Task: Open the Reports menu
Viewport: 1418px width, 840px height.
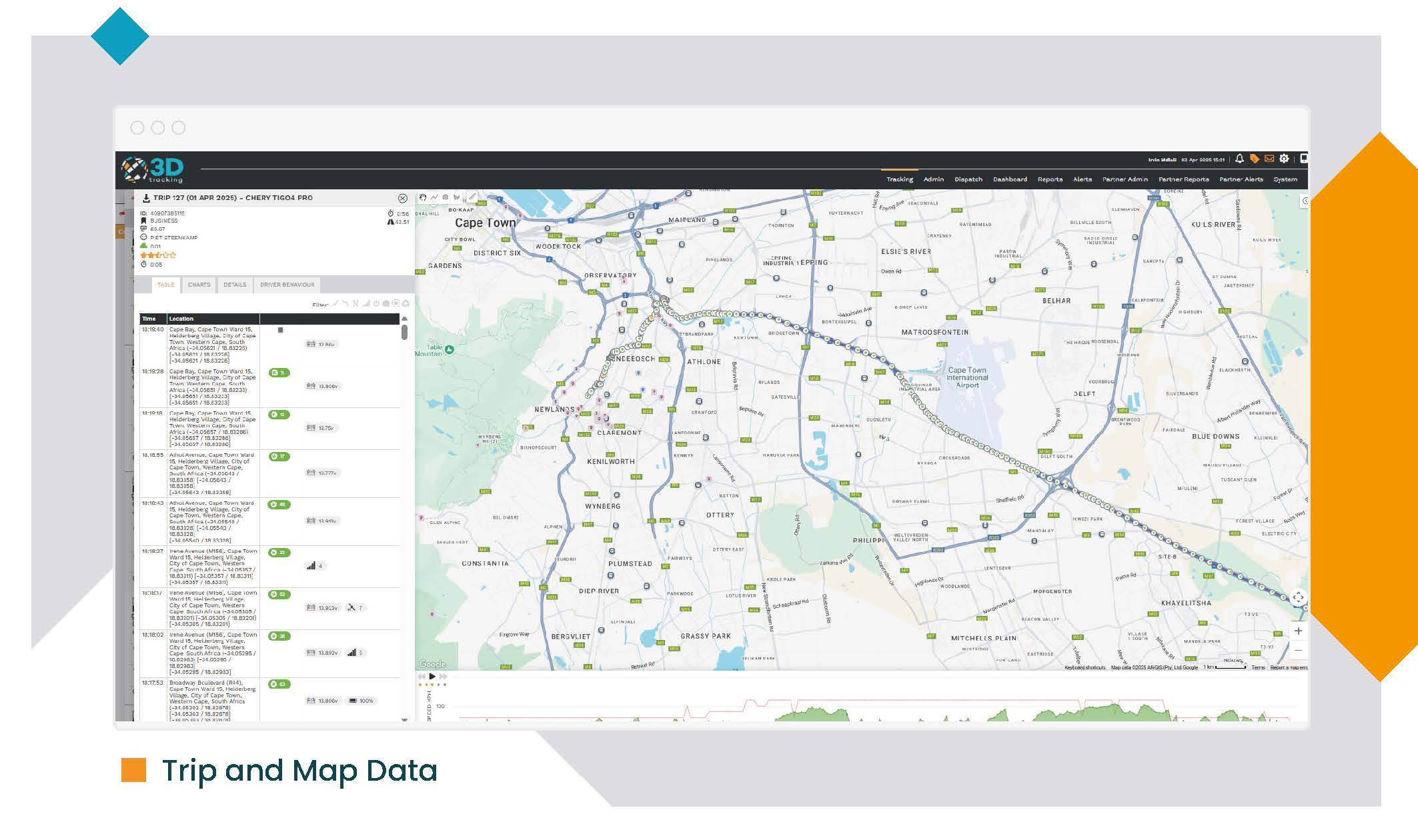Action: pos(1050,179)
